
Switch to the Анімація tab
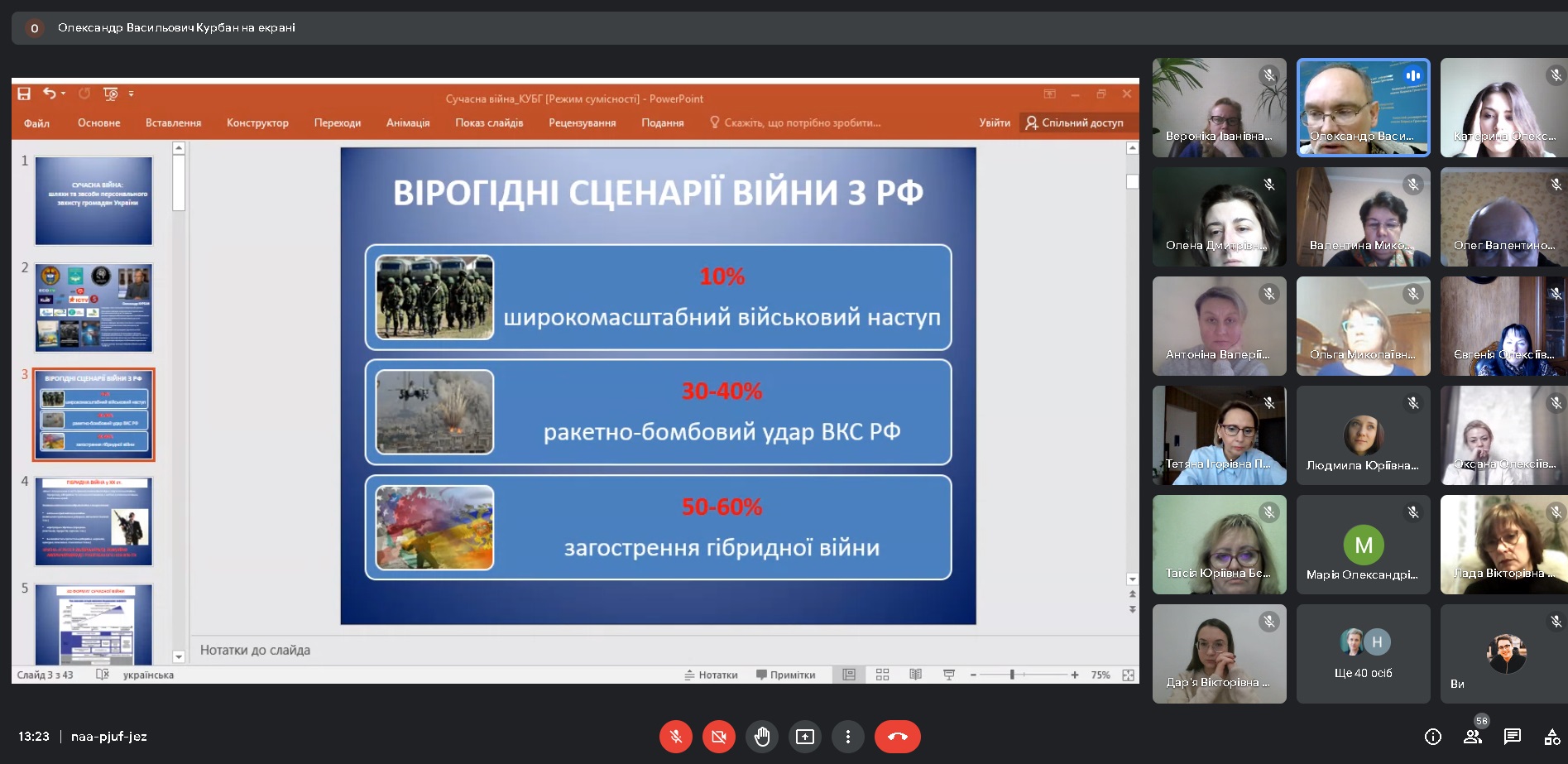pyautogui.click(x=408, y=123)
